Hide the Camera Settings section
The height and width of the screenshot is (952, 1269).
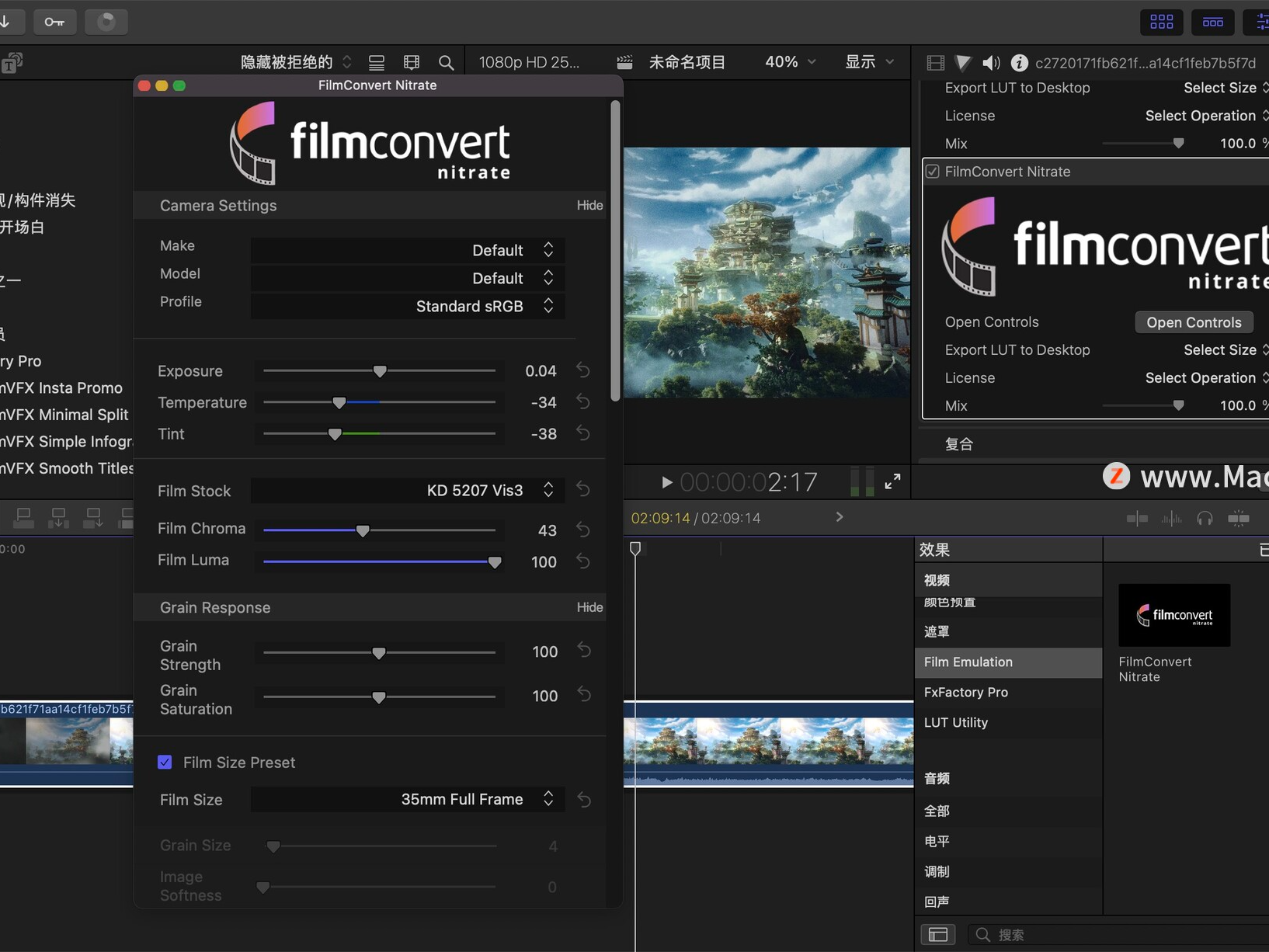pos(589,205)
